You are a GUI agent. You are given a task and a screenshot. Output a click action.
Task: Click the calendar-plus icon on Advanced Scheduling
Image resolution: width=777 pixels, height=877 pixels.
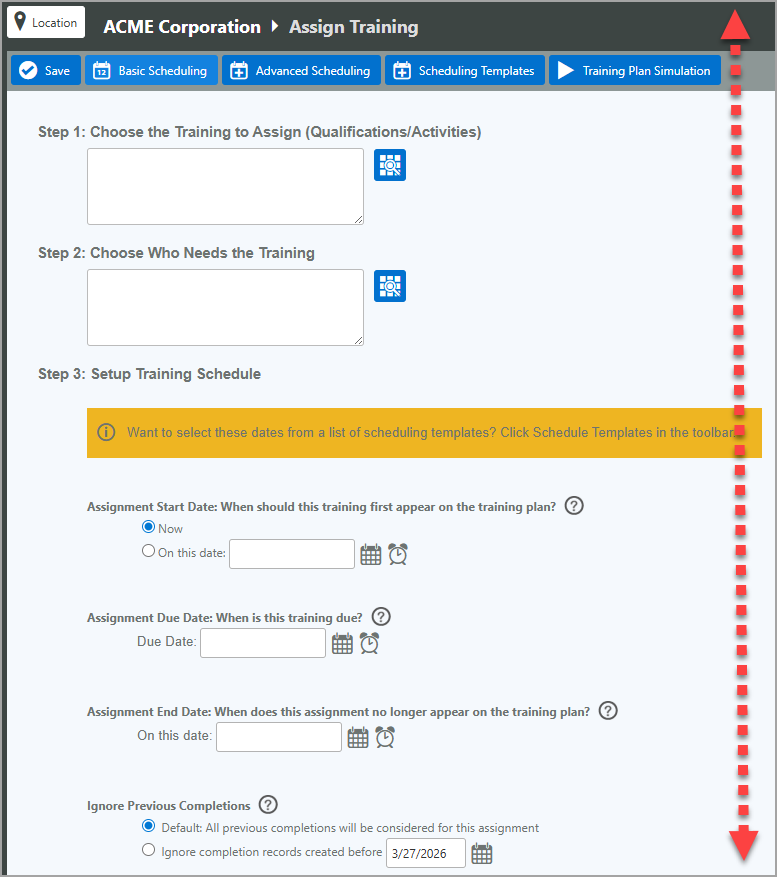(239, 70)
